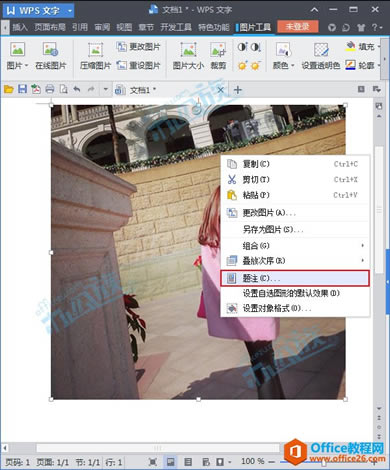Click the increase brightness sun icon
Image resolution: width=390 pixels, height=470 pixels.
(x=242, y=66)
